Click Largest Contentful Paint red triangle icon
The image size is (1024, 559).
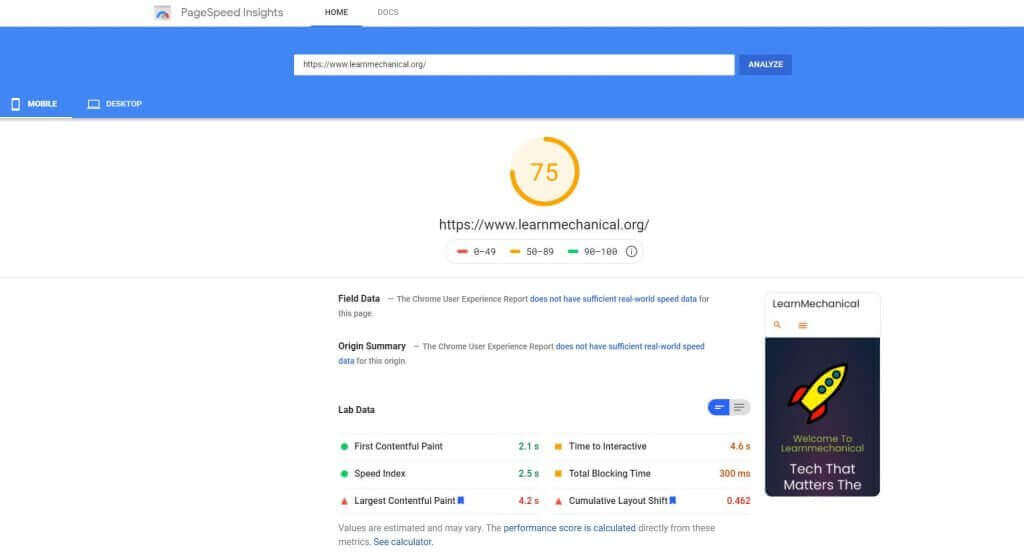(x=344, y=502)
